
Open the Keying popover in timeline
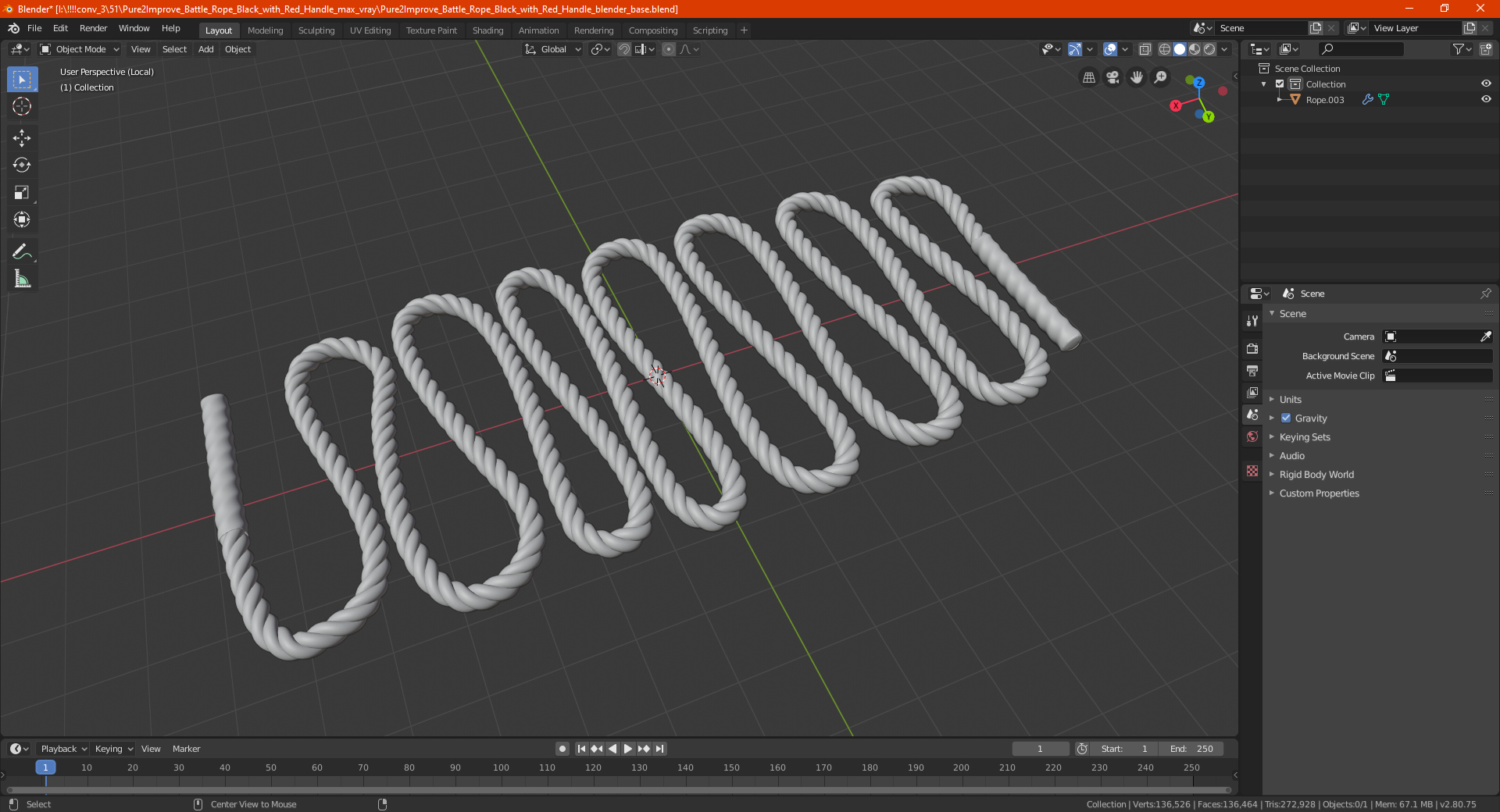click(x=113, y=749)
